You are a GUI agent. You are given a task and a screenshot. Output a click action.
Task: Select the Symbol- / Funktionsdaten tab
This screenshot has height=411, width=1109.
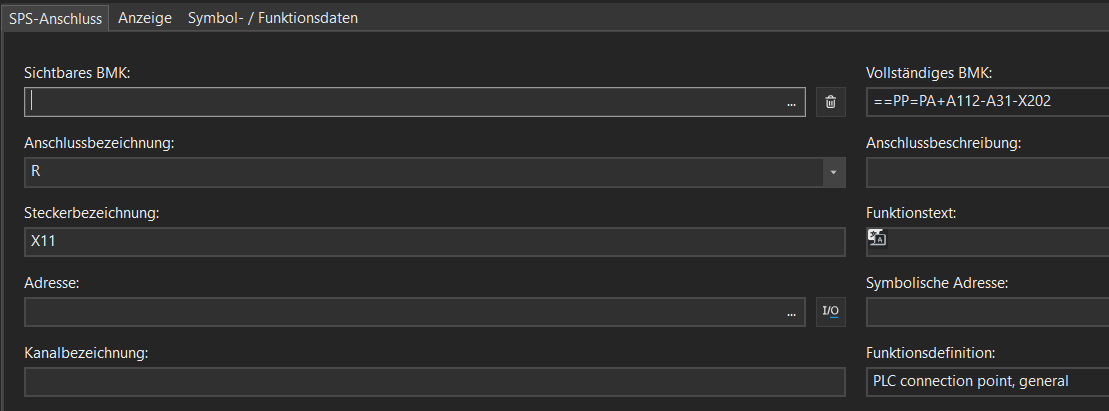(273, 18)
